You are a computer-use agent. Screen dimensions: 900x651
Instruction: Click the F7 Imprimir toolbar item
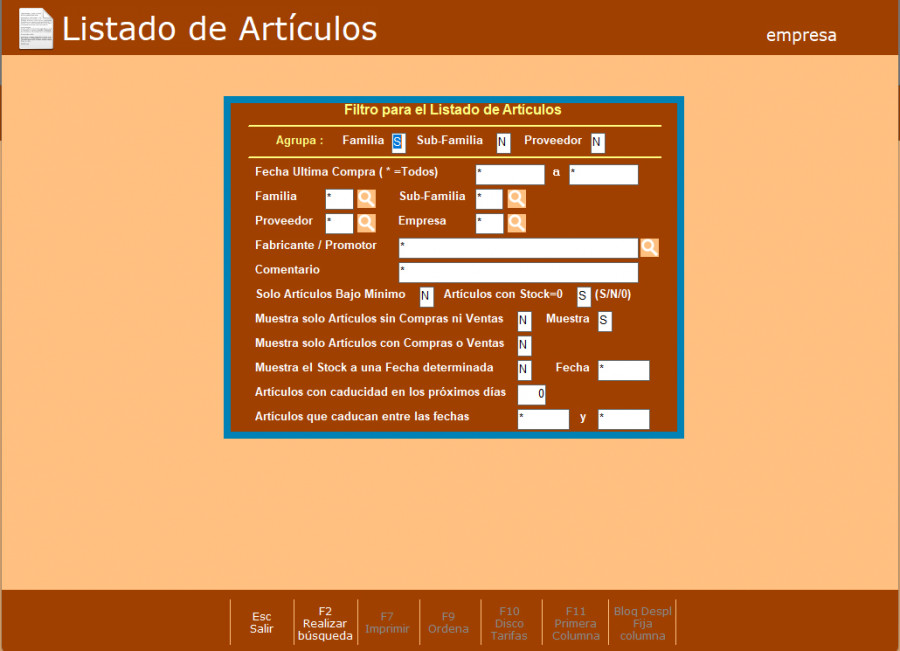coord(387,623)
